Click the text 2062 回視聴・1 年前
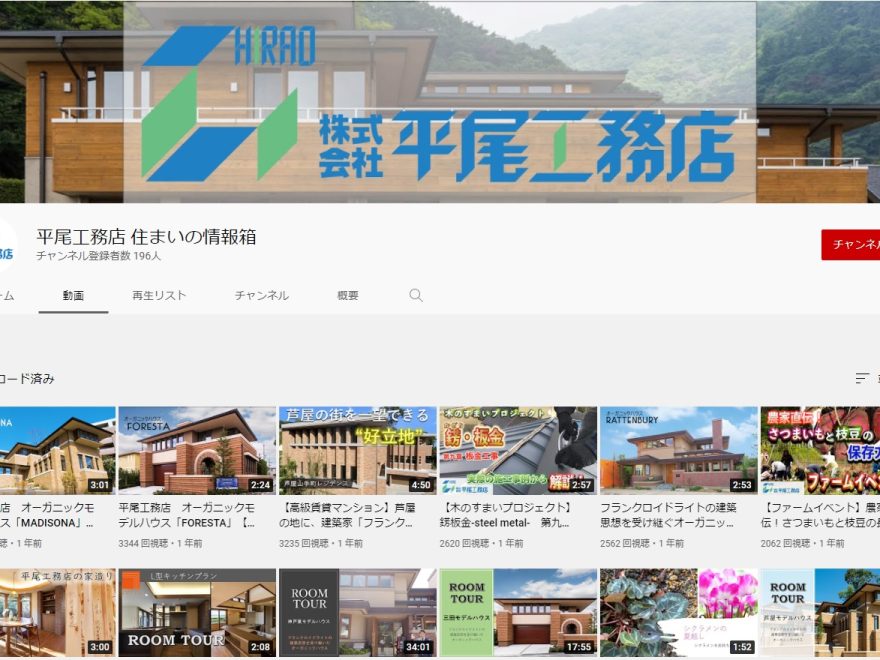Screen dimensions: 880x660 803,543
